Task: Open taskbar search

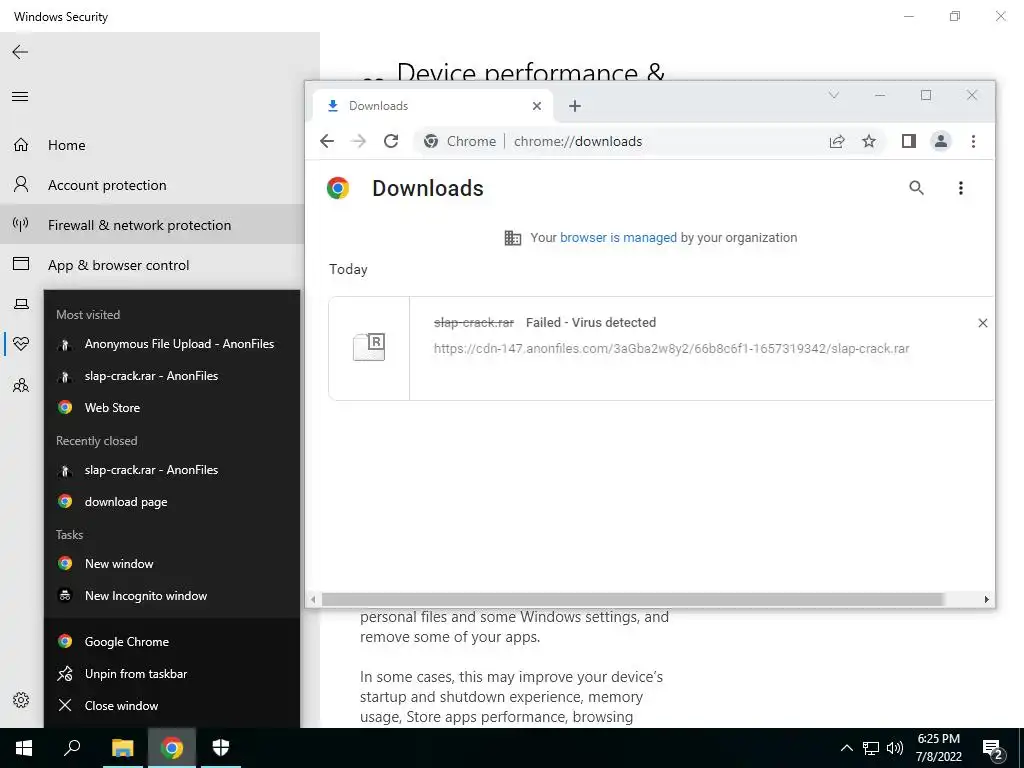Action: tap(72, 748)
